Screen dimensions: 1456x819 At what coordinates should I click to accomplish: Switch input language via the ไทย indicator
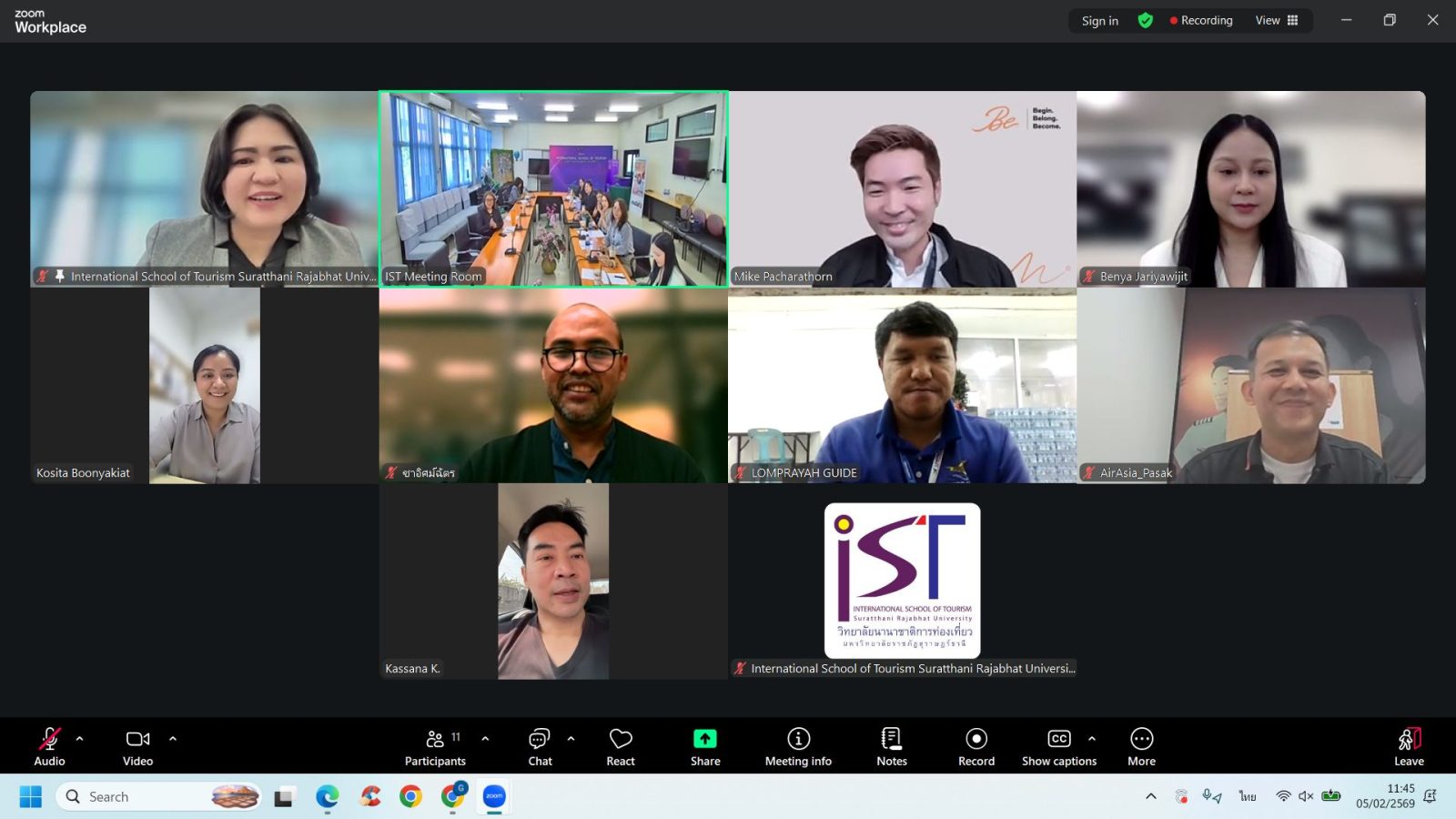coord(1248,796)
